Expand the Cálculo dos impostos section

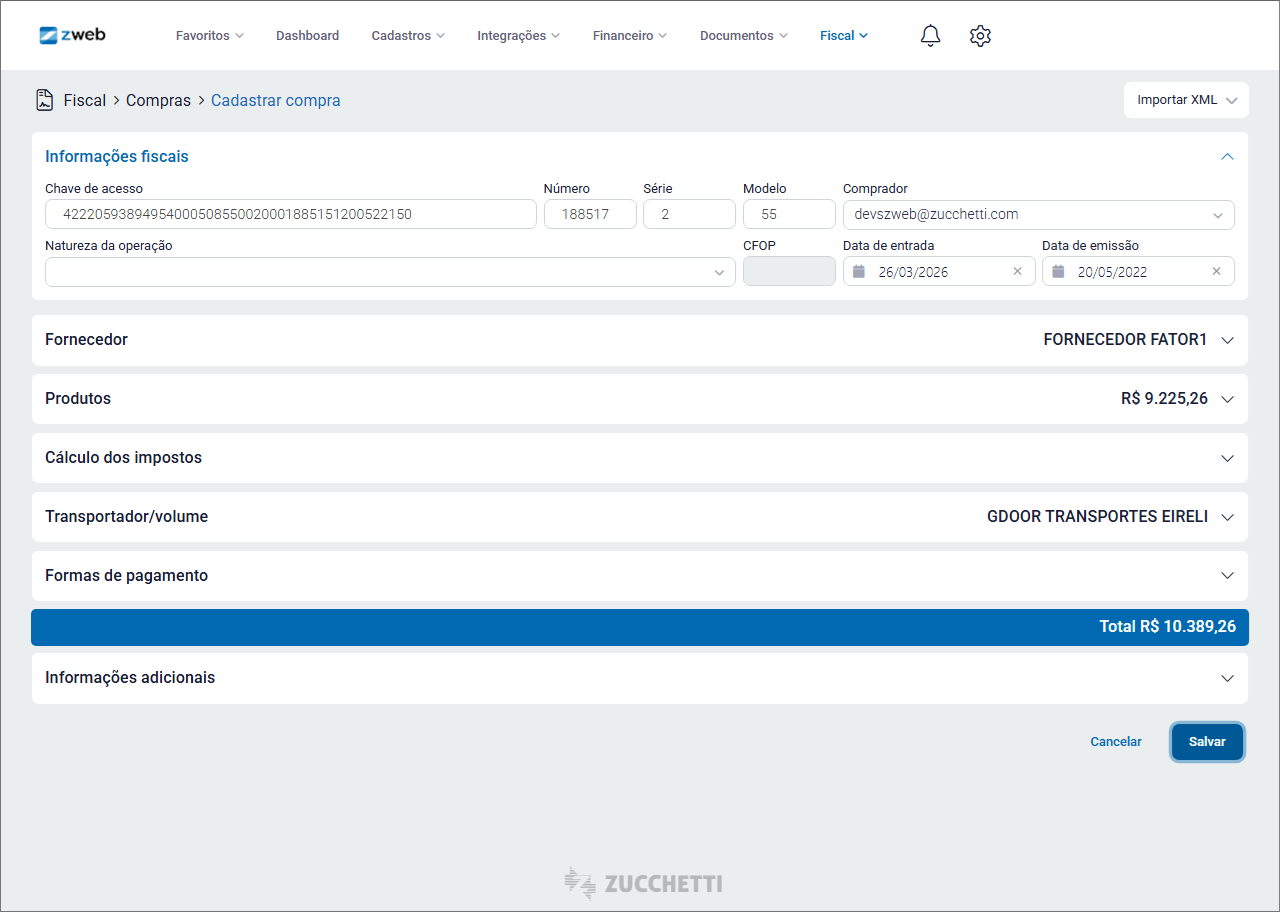pyautogui.click(x=1227, y=458)
